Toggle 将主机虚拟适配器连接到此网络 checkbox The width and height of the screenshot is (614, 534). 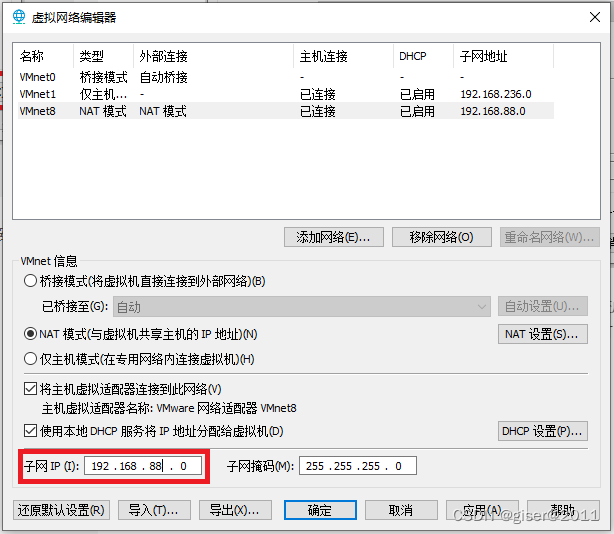click(x=30, y=389)
